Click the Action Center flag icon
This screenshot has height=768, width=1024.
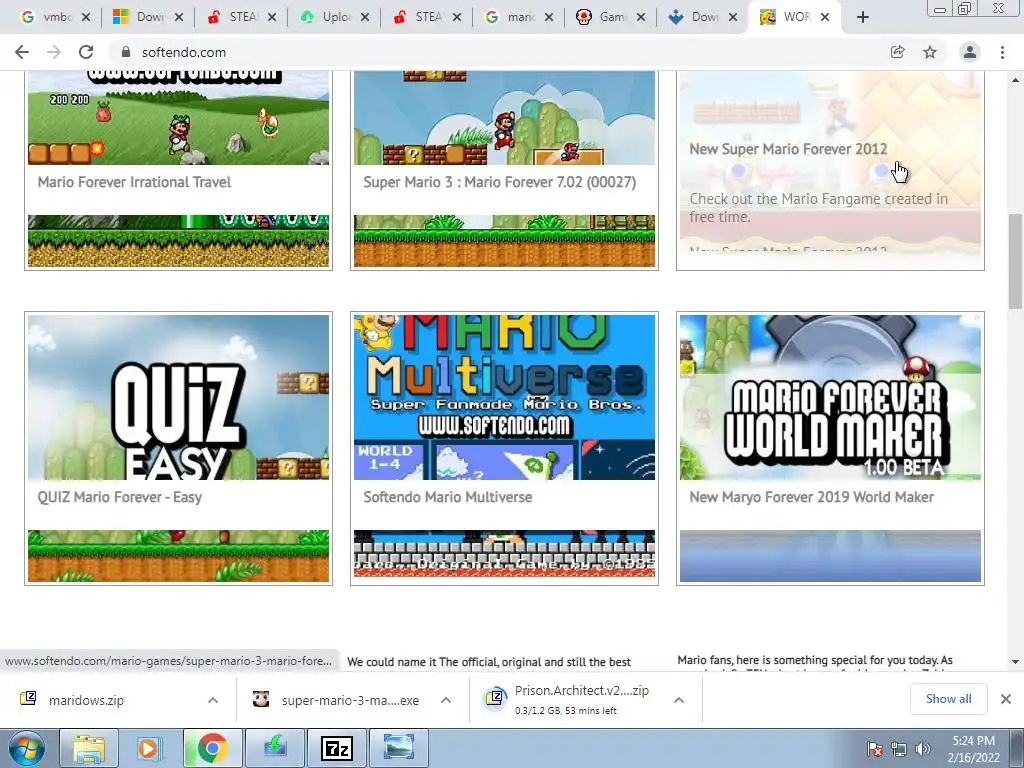pyautogui.click(x=874, y=749)
